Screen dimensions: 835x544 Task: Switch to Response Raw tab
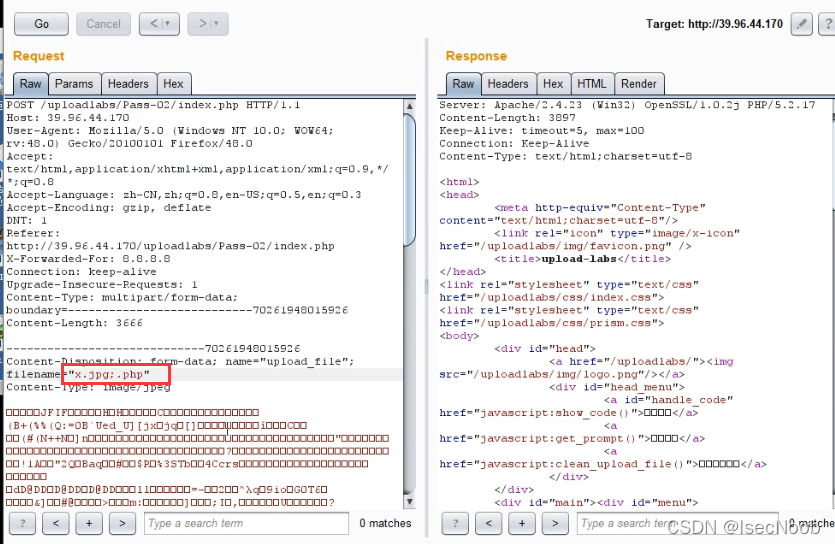pos(463,84)
